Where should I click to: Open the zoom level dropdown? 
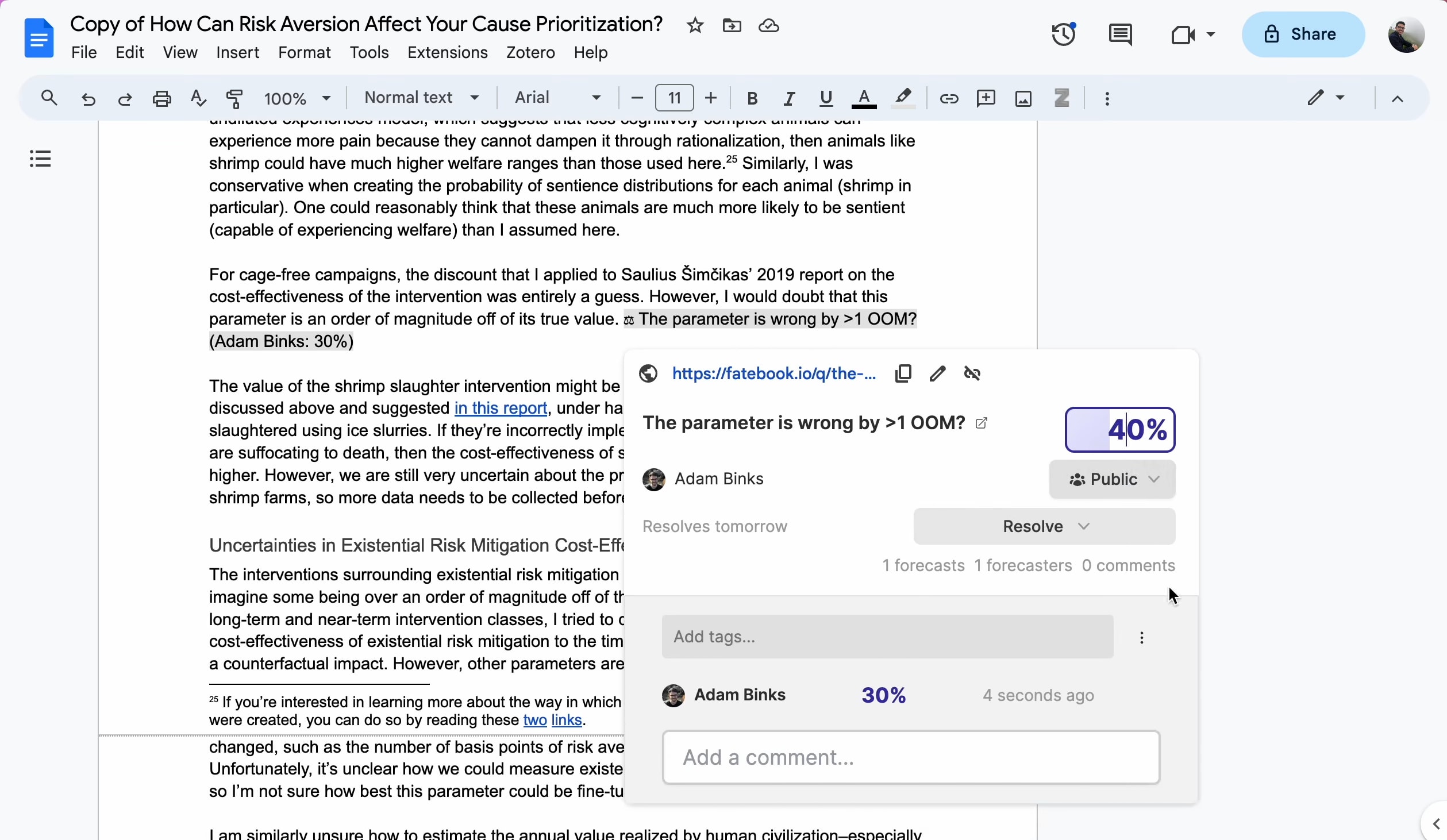pyautogui.click(x=298, y=98)
